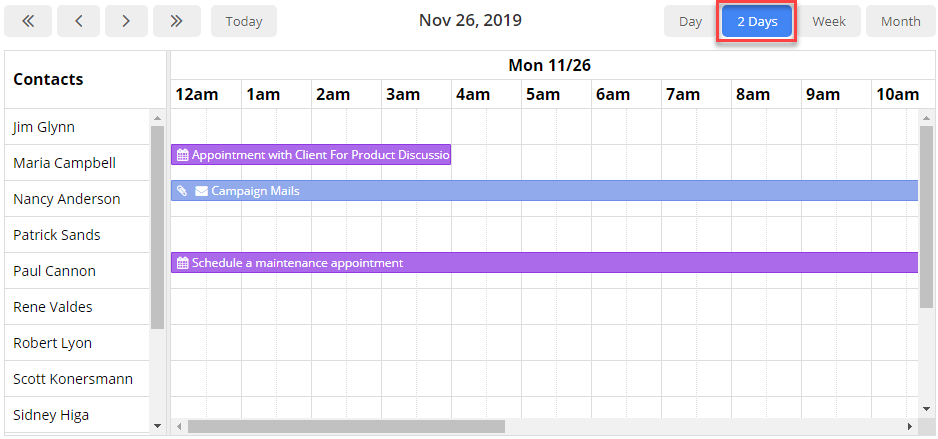Switch to Month view
938x439 pixels.
(900, 21)
